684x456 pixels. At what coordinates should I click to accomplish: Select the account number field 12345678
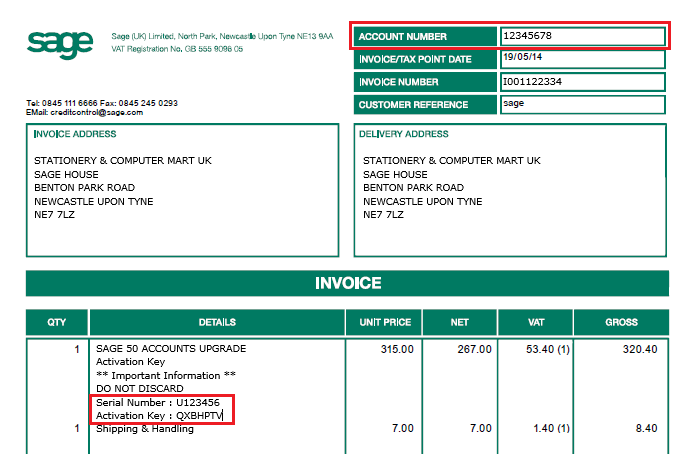pos(583,36)
